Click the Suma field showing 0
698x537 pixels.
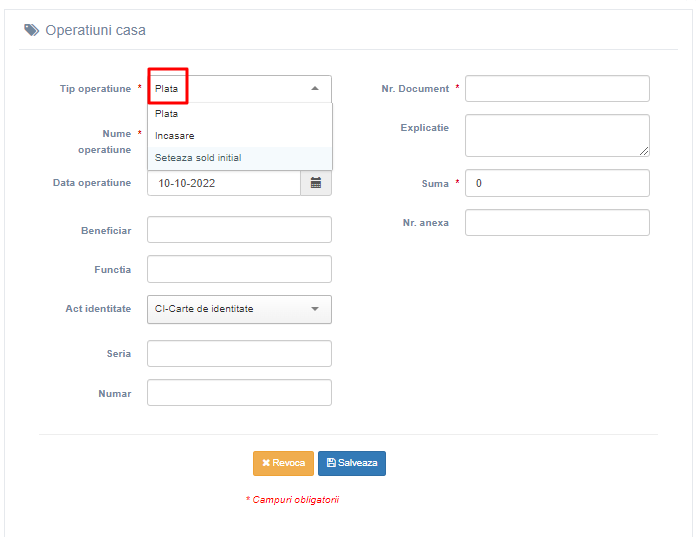coord(557,183)
